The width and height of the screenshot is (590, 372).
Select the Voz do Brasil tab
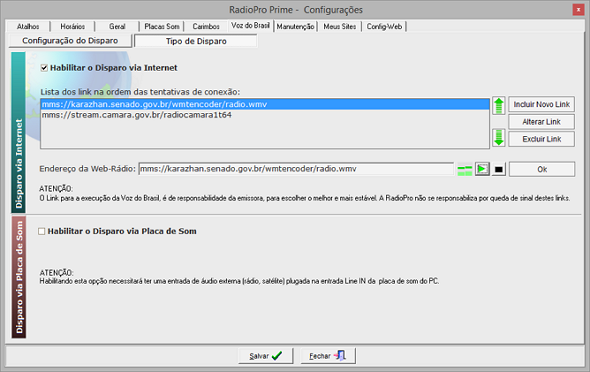point(250,25)
